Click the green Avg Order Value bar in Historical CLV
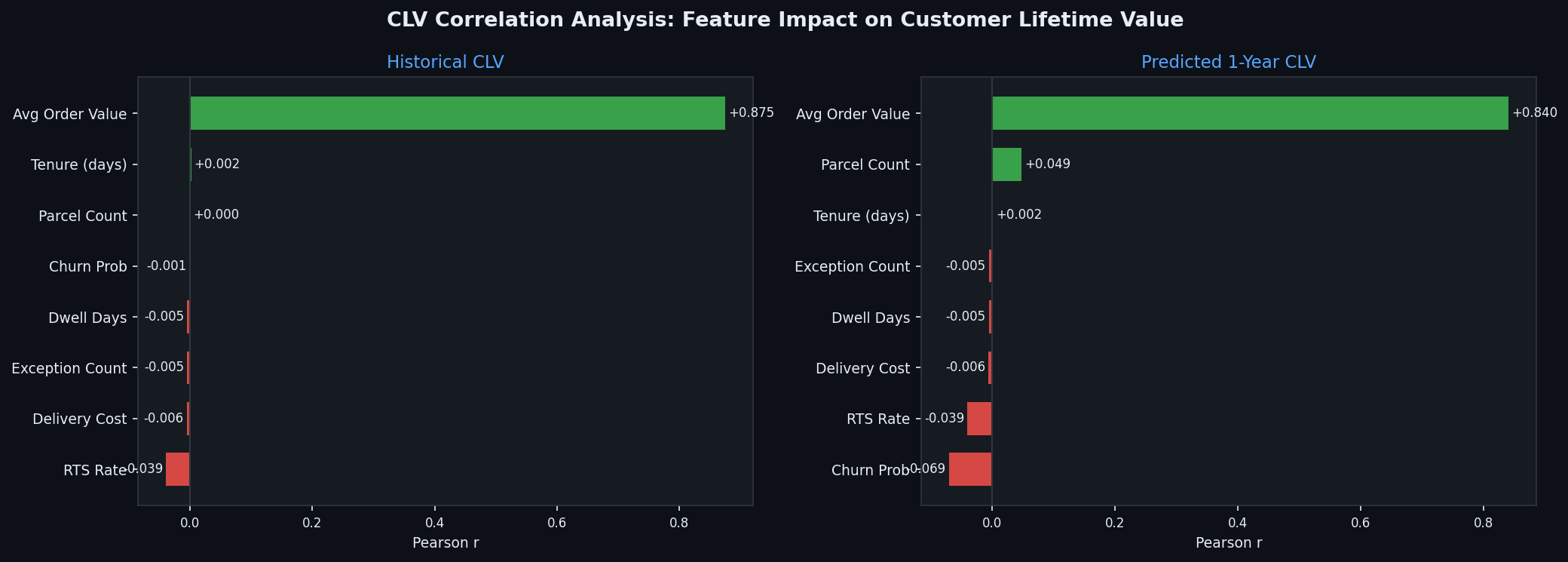This screenshot has width=1568, height=562. click(x=458, y=113)
